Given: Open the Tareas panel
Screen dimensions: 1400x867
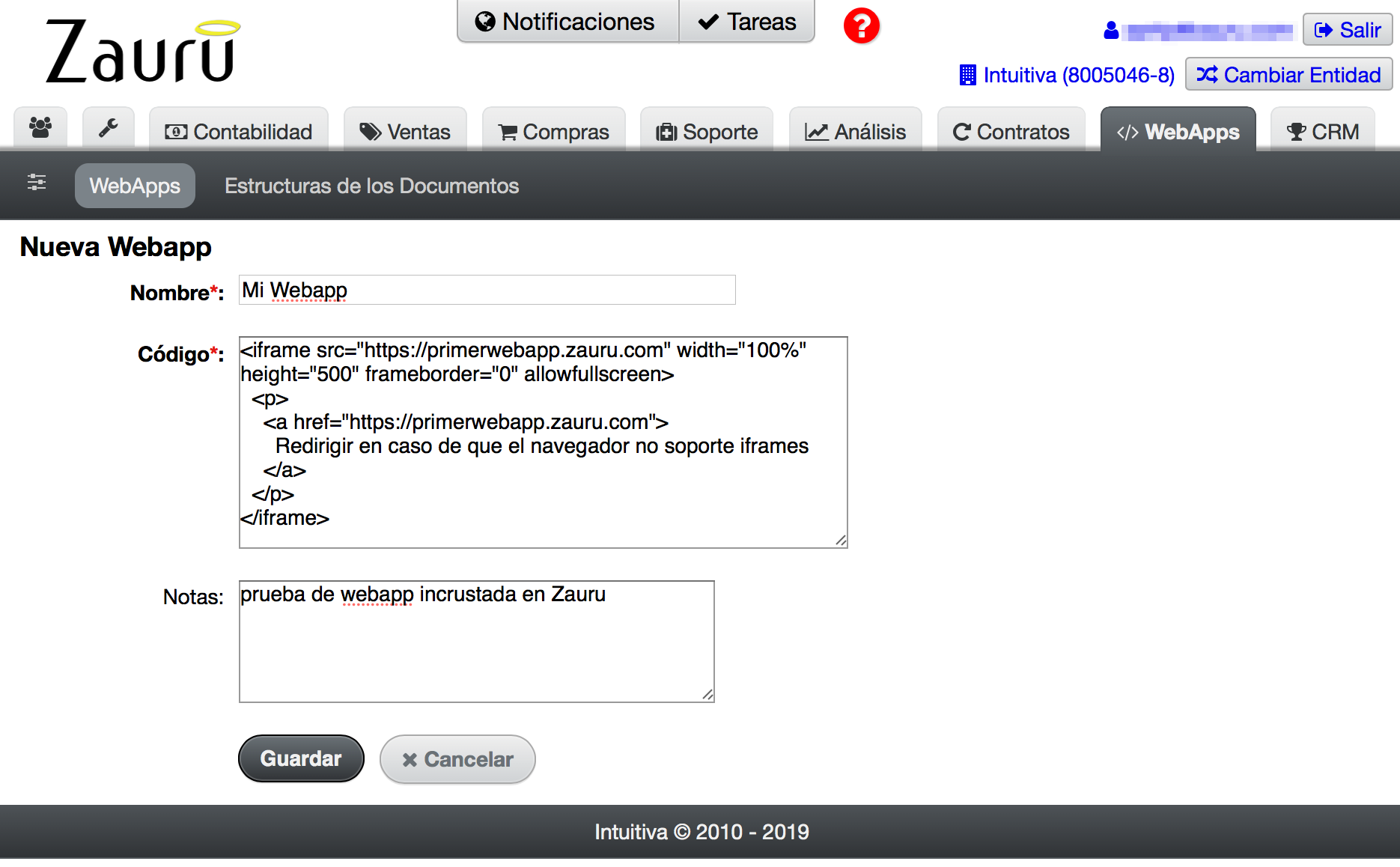Looking at the screenshot, I should click(746, 22).
